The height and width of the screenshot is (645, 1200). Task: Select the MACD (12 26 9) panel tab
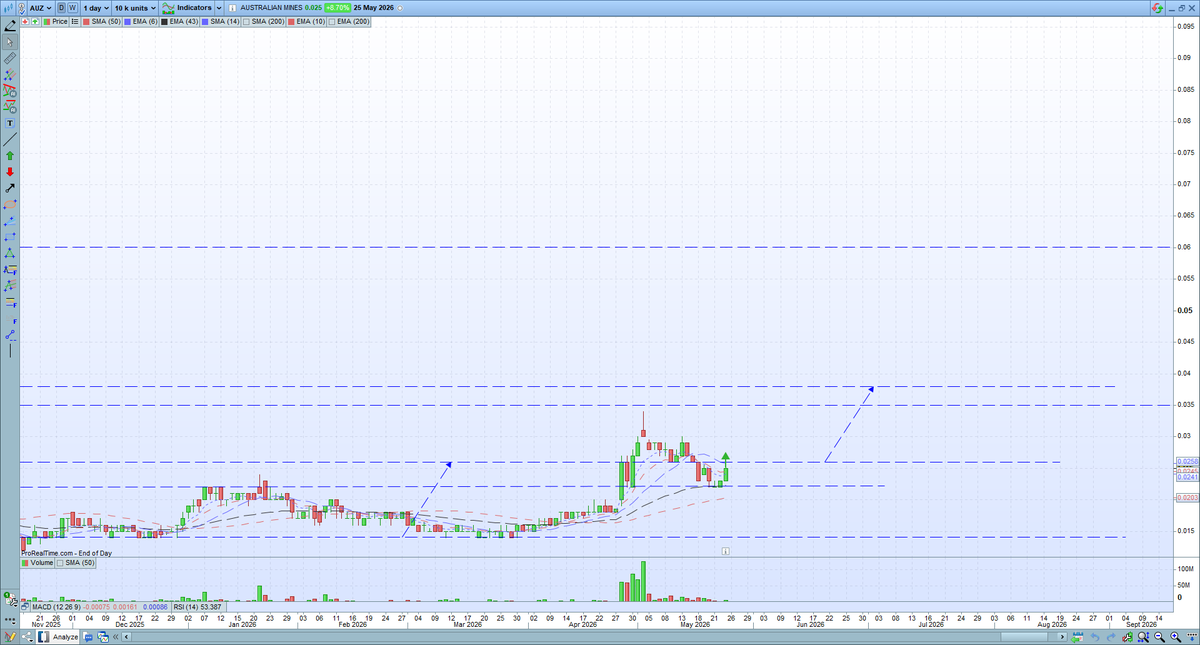click(100, 607)
